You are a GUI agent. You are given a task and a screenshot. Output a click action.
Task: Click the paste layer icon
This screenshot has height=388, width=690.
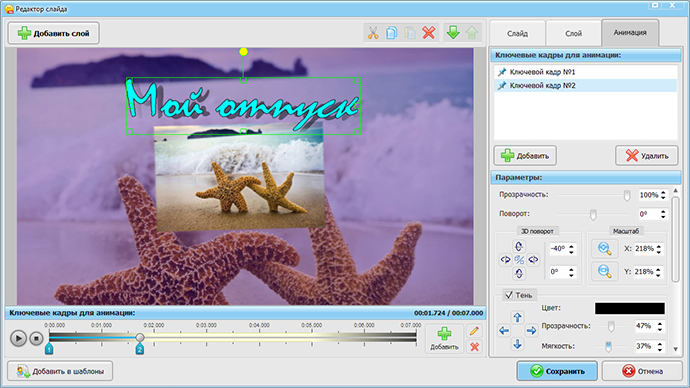(410, 33)
